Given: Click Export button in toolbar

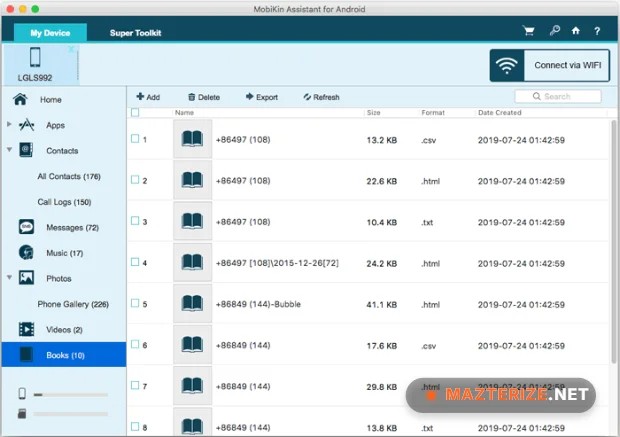Looking at the screenshot, I should [x=261, y=97].
